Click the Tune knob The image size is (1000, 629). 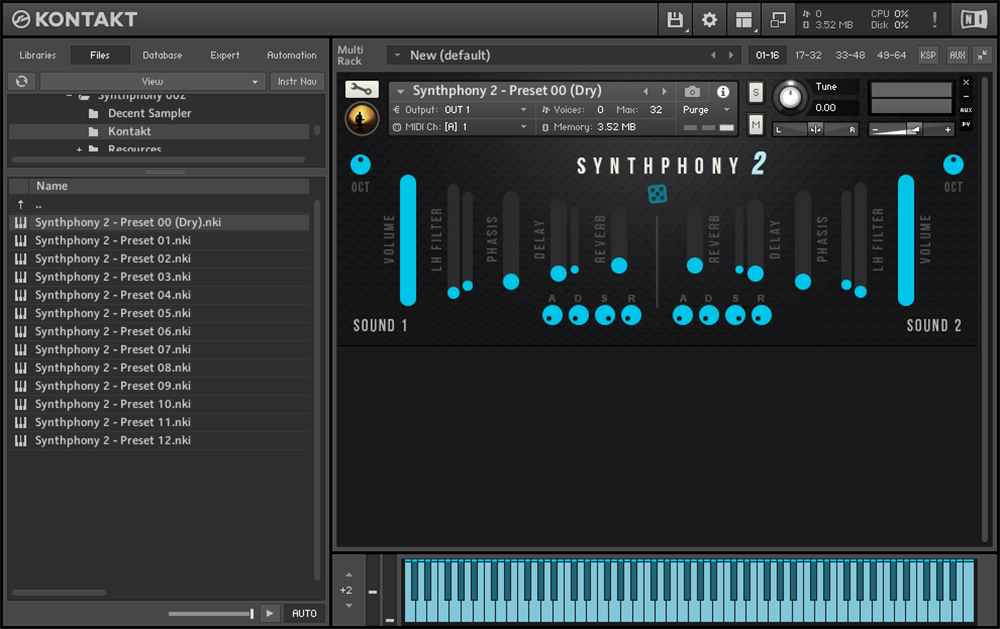click(790, 98)
